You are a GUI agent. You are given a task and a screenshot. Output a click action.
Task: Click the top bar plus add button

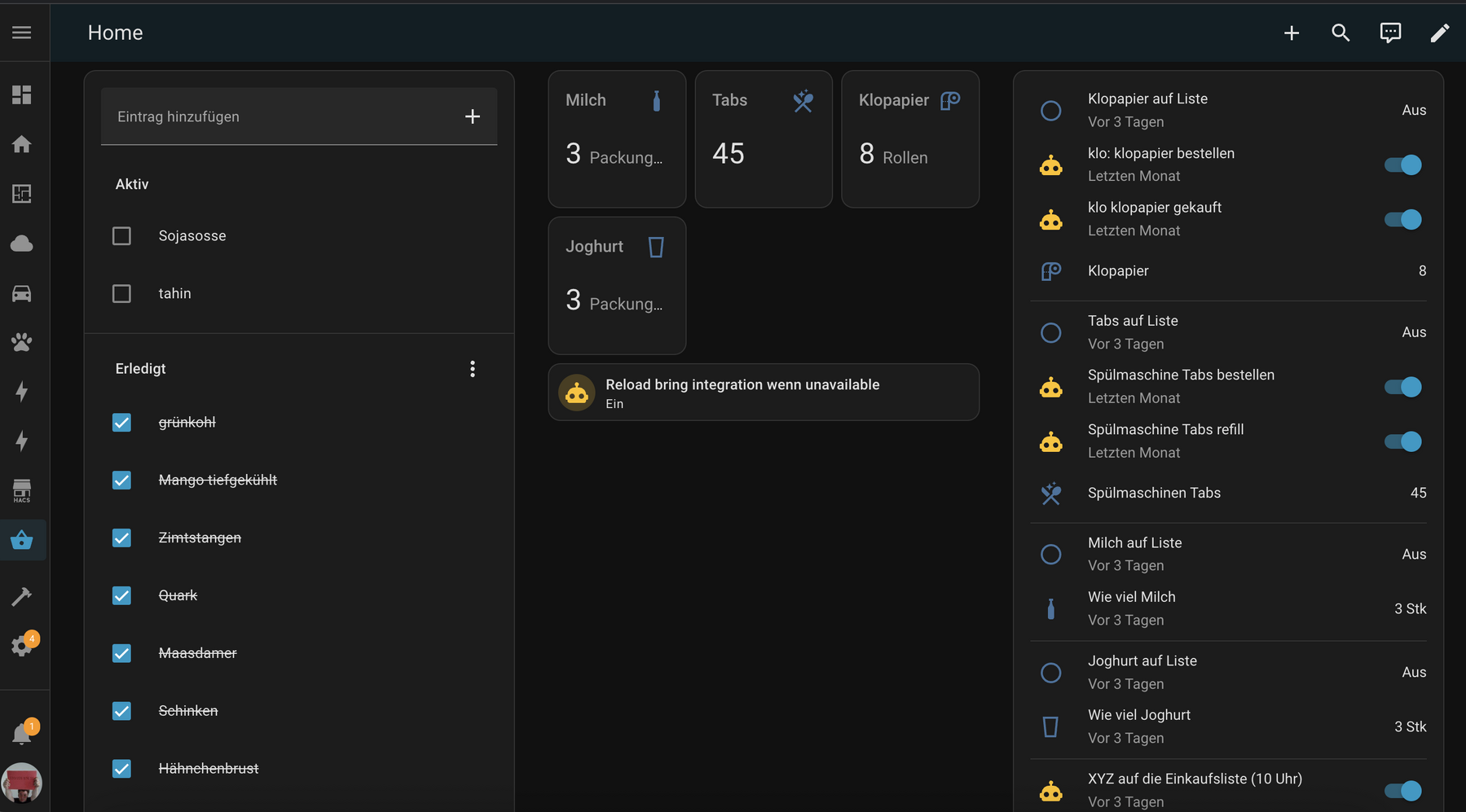(x=1292, y=33)
